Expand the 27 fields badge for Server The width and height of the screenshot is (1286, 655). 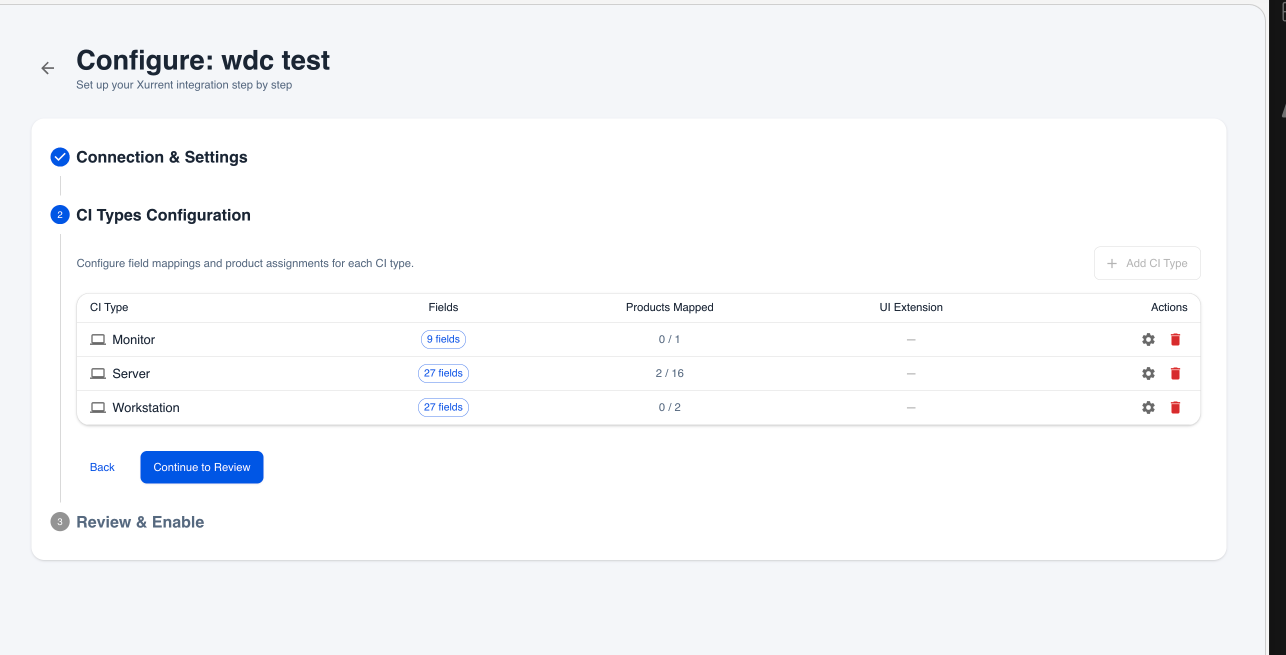coord(443,373)
